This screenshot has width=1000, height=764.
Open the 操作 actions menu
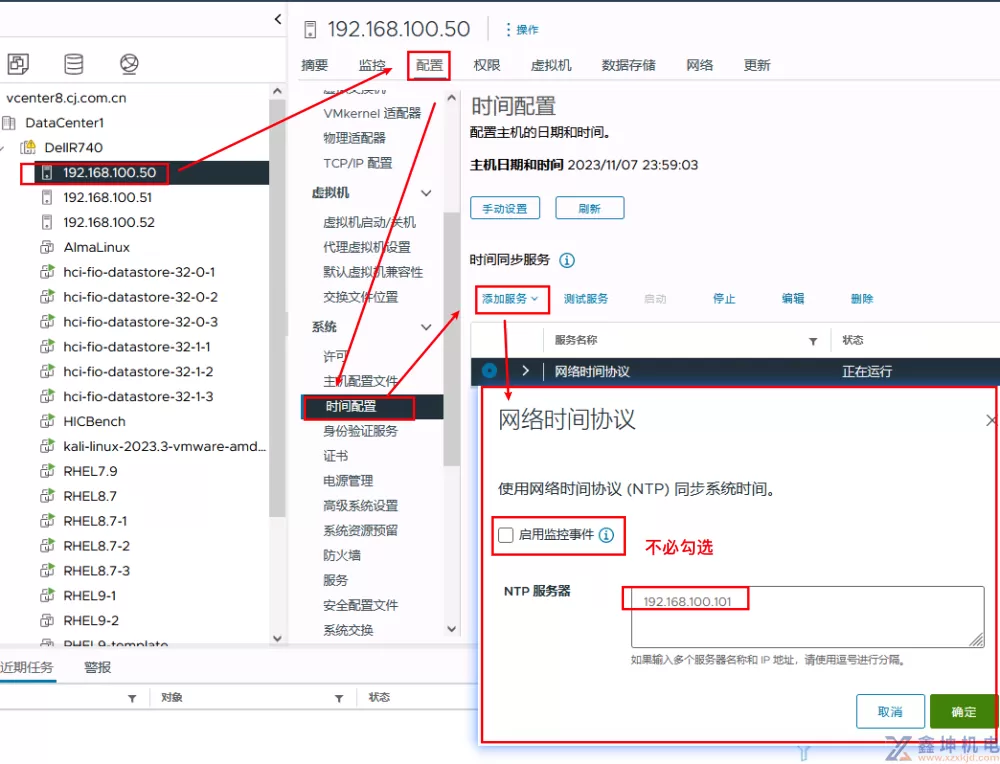522,29
